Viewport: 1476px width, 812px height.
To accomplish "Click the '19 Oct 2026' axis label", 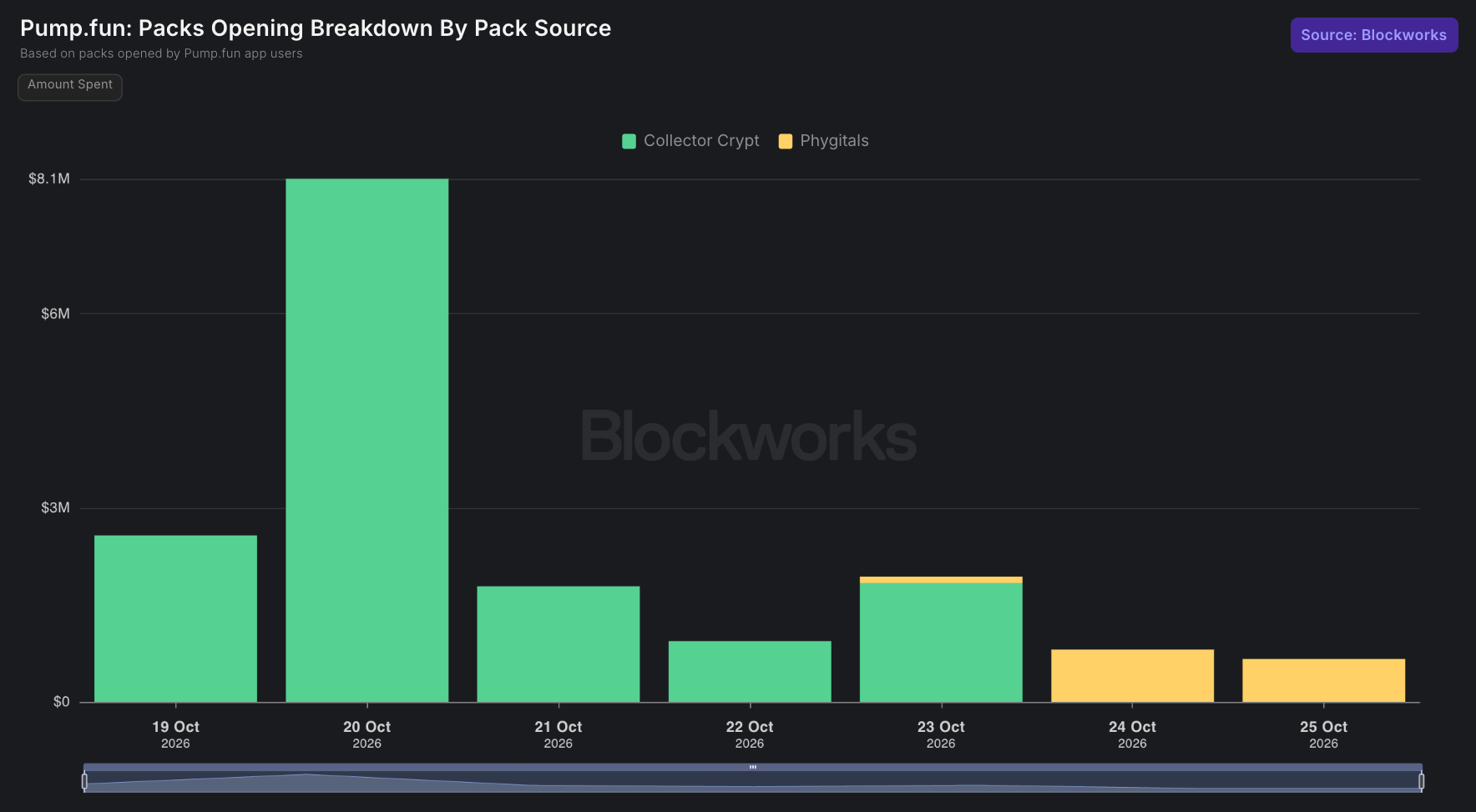I will click(x=175, y=734).
